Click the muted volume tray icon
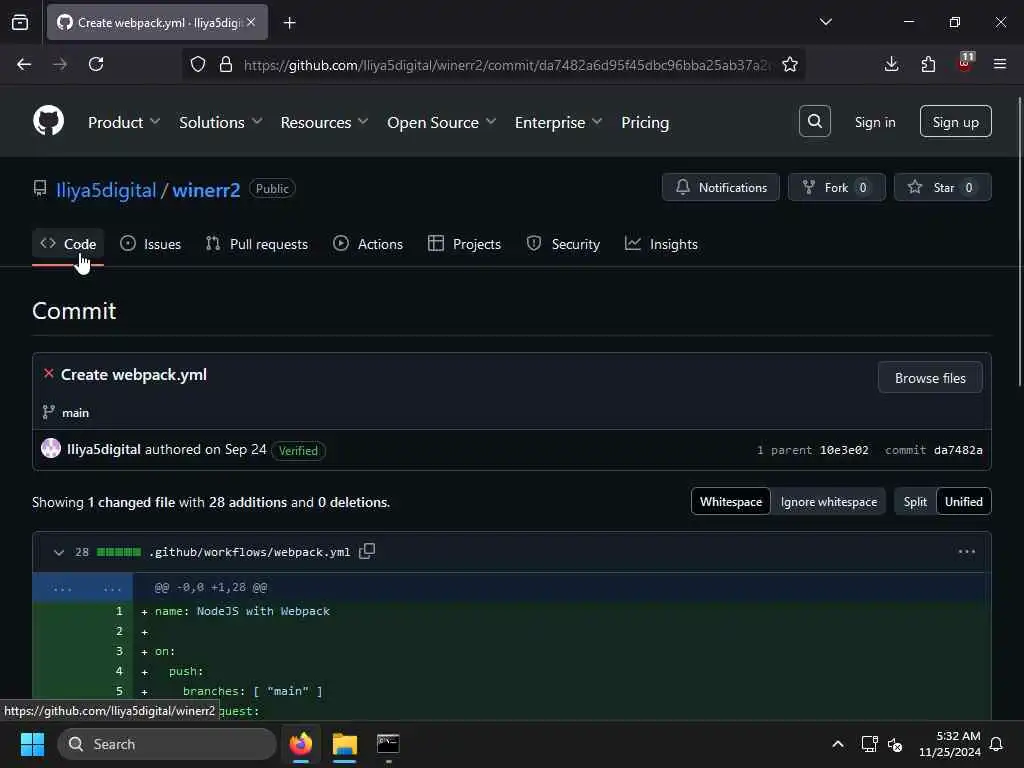This screenshot has width=1024, height=768. pyautogui.click(x=895, y=744)
